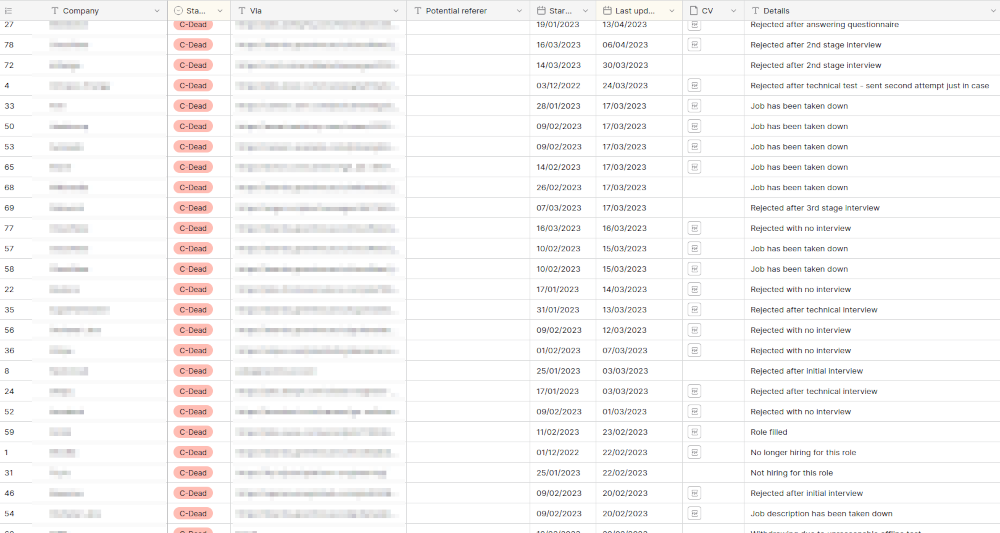1000x533 pixels.
Task: Click the status type icon in the Sta... header
Action: click(x=178, y=11)
